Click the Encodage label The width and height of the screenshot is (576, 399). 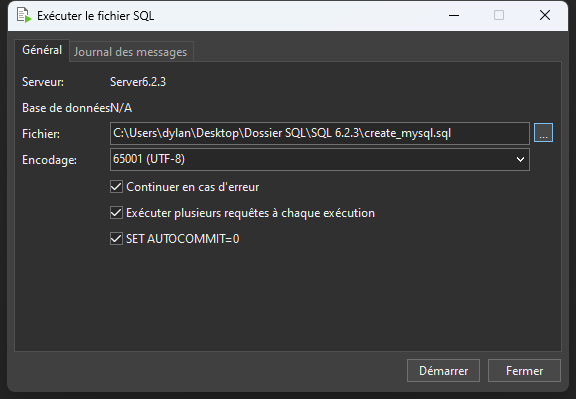tap(49, 160)
